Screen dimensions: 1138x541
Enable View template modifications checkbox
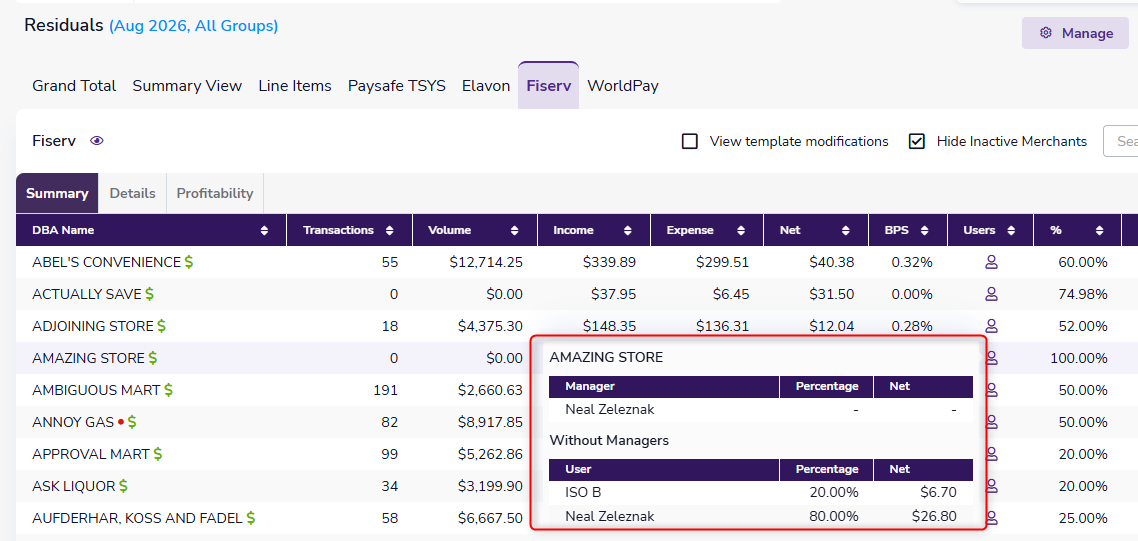coord(690,141)
